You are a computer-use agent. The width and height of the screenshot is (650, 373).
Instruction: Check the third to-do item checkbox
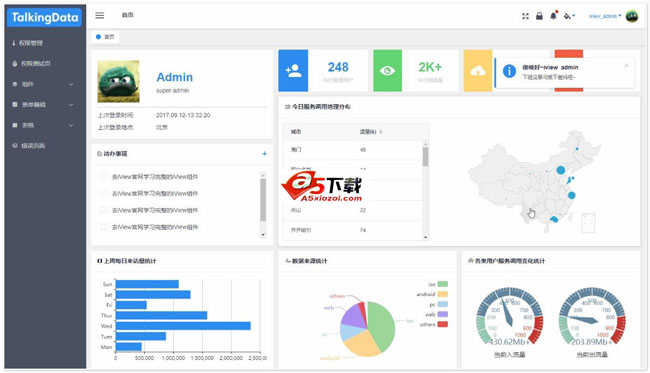point(103,210)
